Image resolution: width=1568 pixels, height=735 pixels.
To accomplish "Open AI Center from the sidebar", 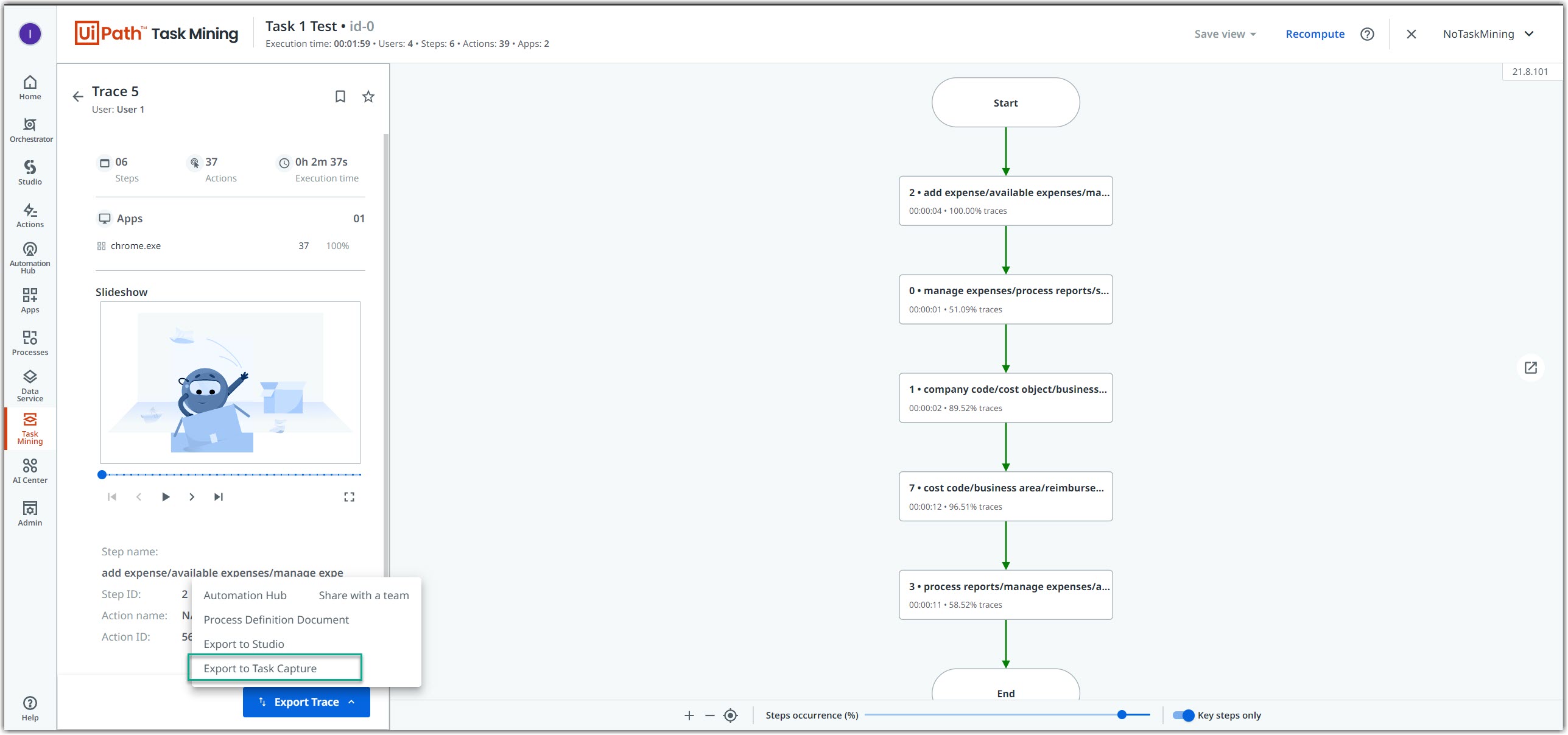I will [29, 469].
